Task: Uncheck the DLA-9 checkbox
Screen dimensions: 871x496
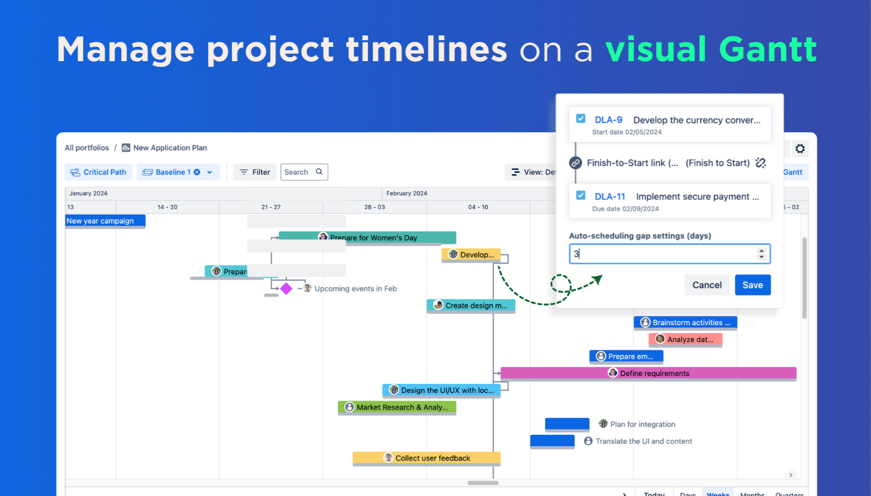Action: tap(580, 118)
